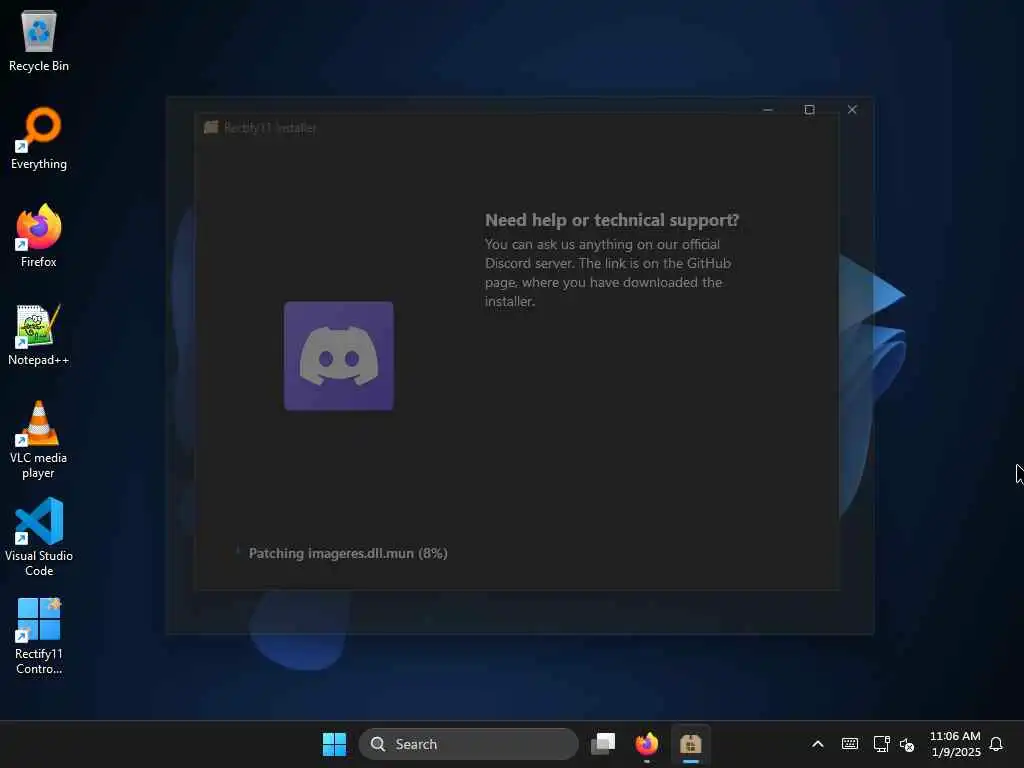Activate the Rectify11 installer taskbar icon

tap(690, 744)
